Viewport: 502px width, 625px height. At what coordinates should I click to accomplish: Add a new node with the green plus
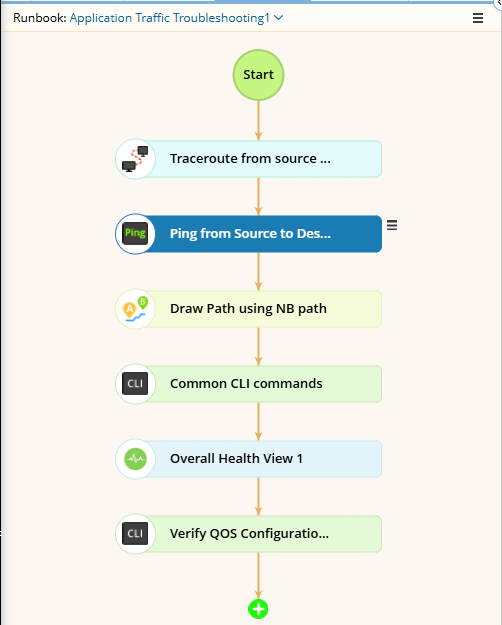pos(258,609)
